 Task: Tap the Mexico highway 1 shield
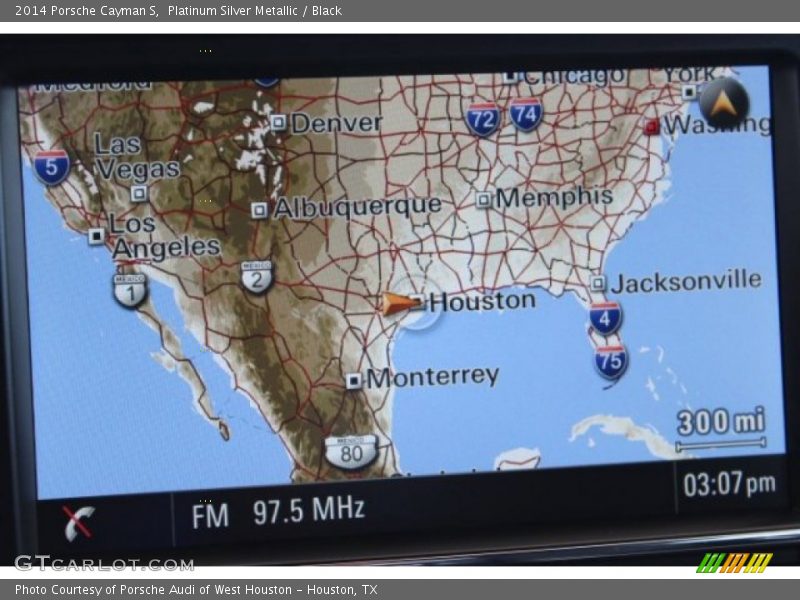point(131,290)
